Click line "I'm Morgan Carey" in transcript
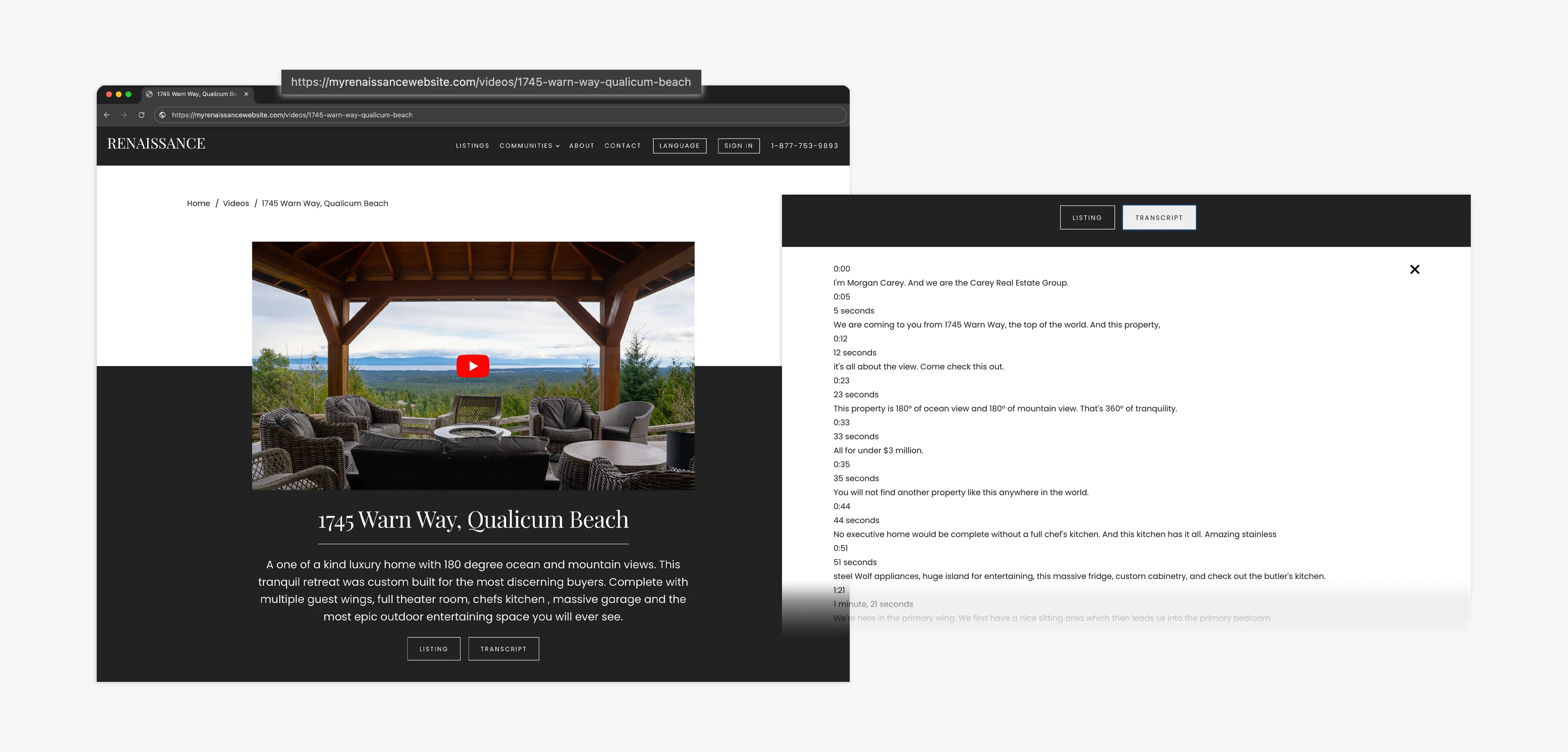Screen dimensions: 1568x752 coord(951,283)
